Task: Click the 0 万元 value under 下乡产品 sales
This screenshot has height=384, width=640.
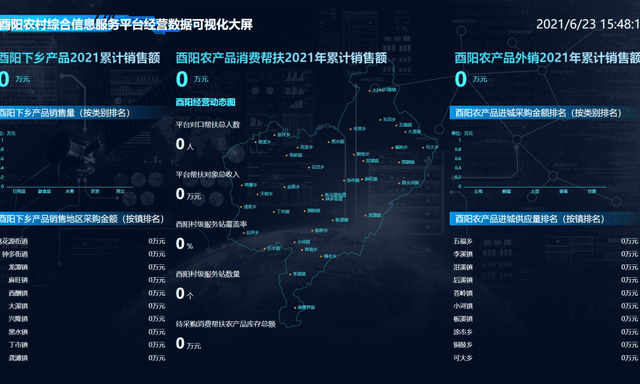Action: pos(15,79)
